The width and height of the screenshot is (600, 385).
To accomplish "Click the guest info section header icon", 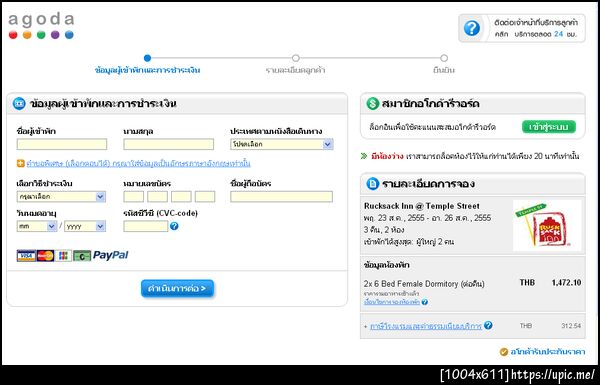I will point(19,103).
